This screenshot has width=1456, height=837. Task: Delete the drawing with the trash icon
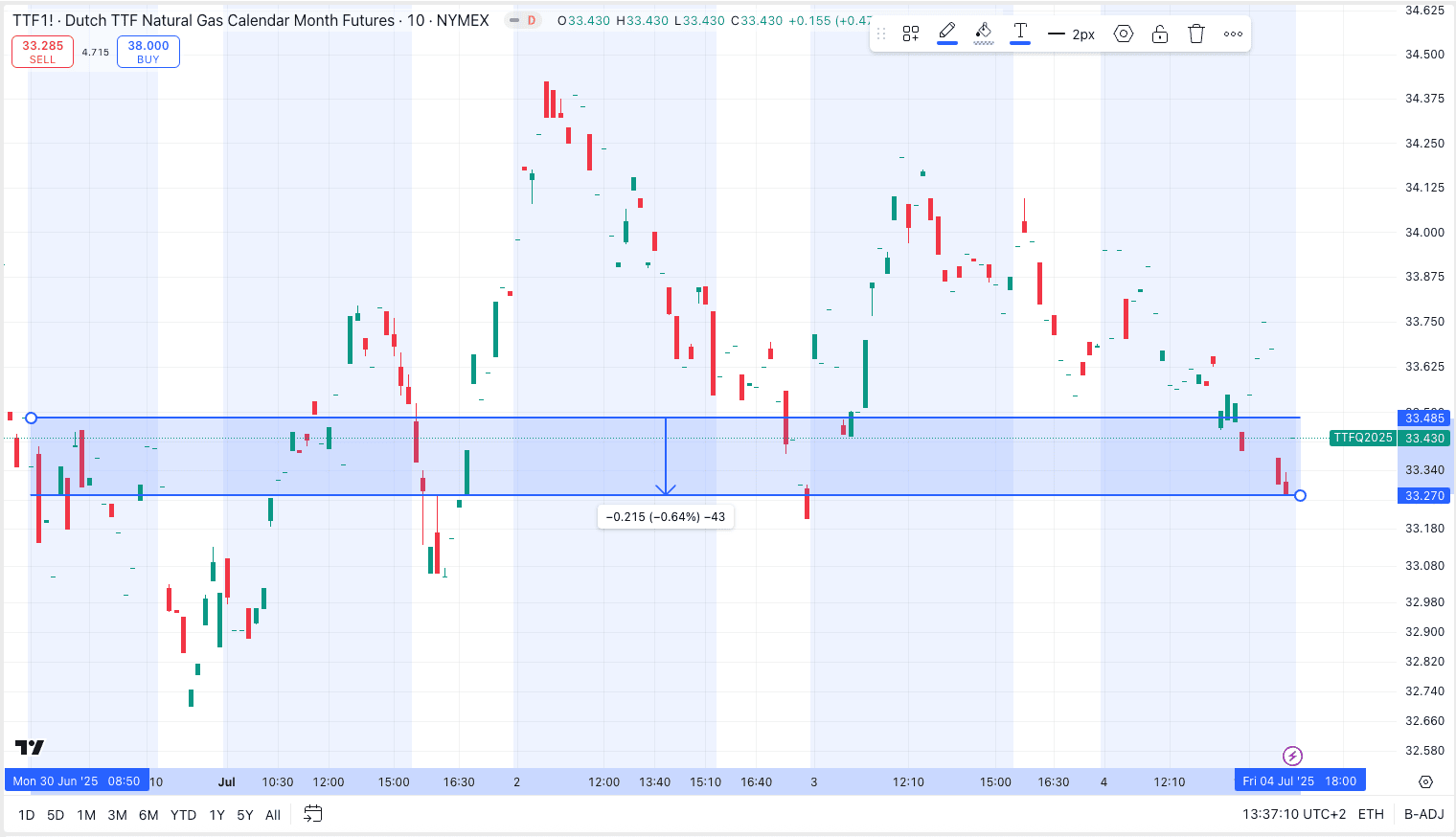tap(1196, 34)
